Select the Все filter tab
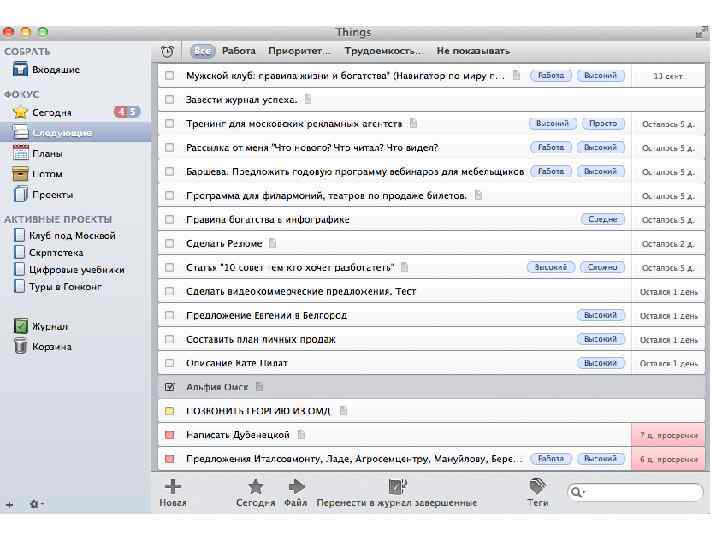720x540 pixels. point(202,51)
